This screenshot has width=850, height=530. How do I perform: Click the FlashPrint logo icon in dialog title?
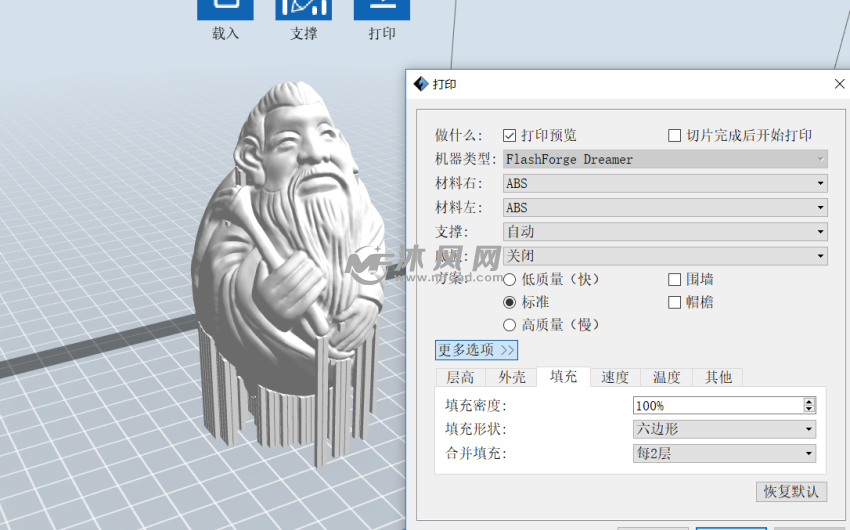[420, 84]
